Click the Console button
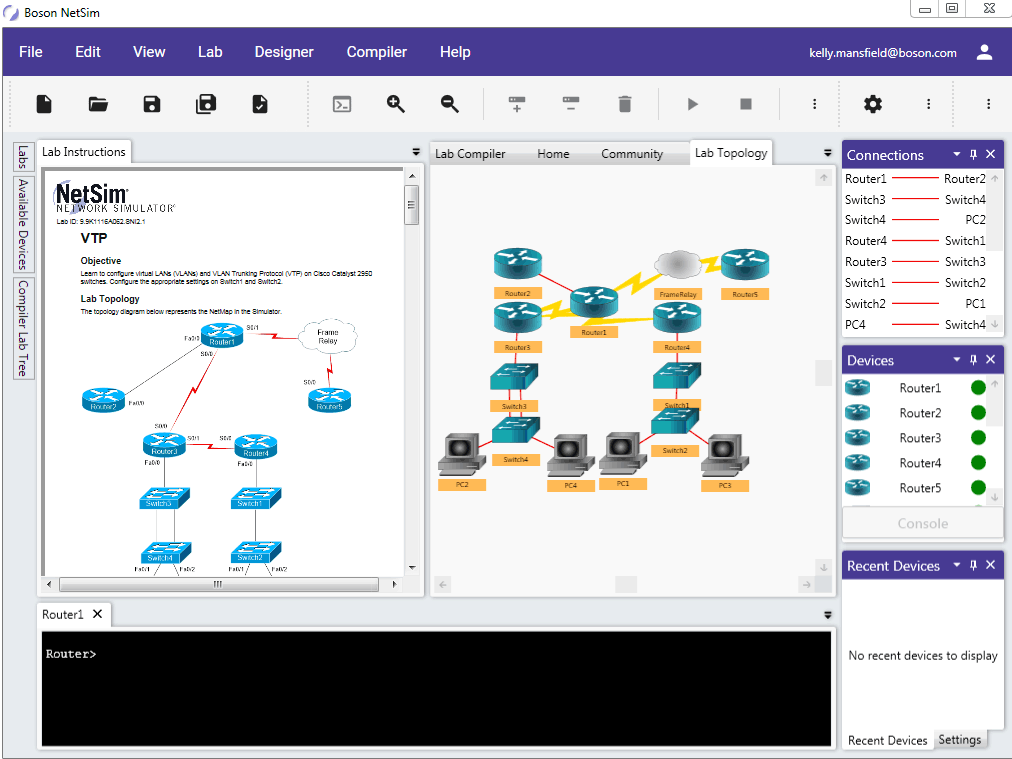Viewport: 1012px width, 759px height. 922,523
